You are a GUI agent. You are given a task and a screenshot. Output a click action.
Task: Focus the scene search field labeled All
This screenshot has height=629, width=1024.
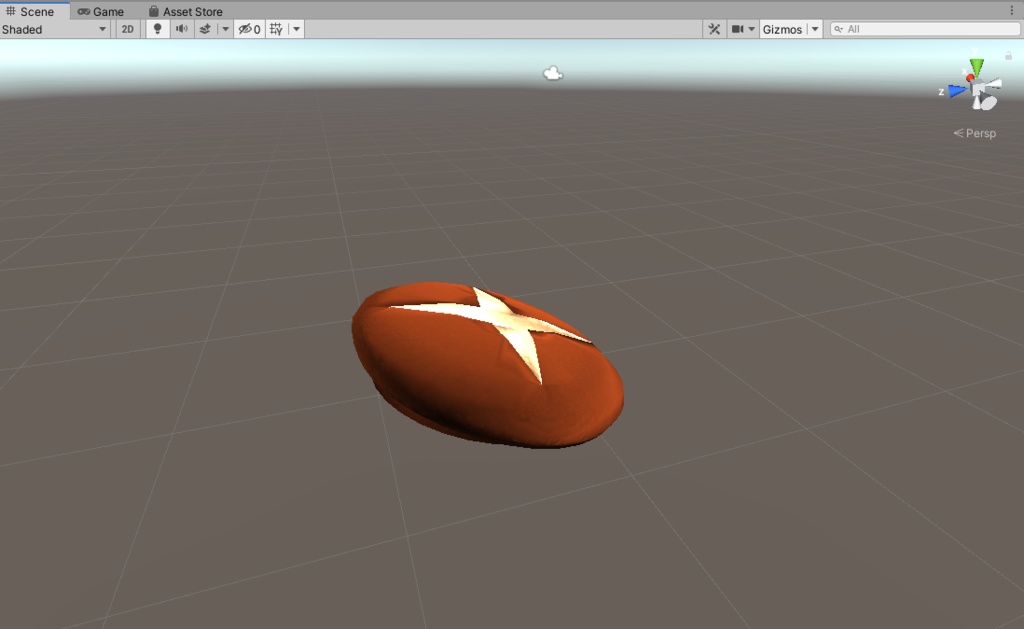point(925,29)
